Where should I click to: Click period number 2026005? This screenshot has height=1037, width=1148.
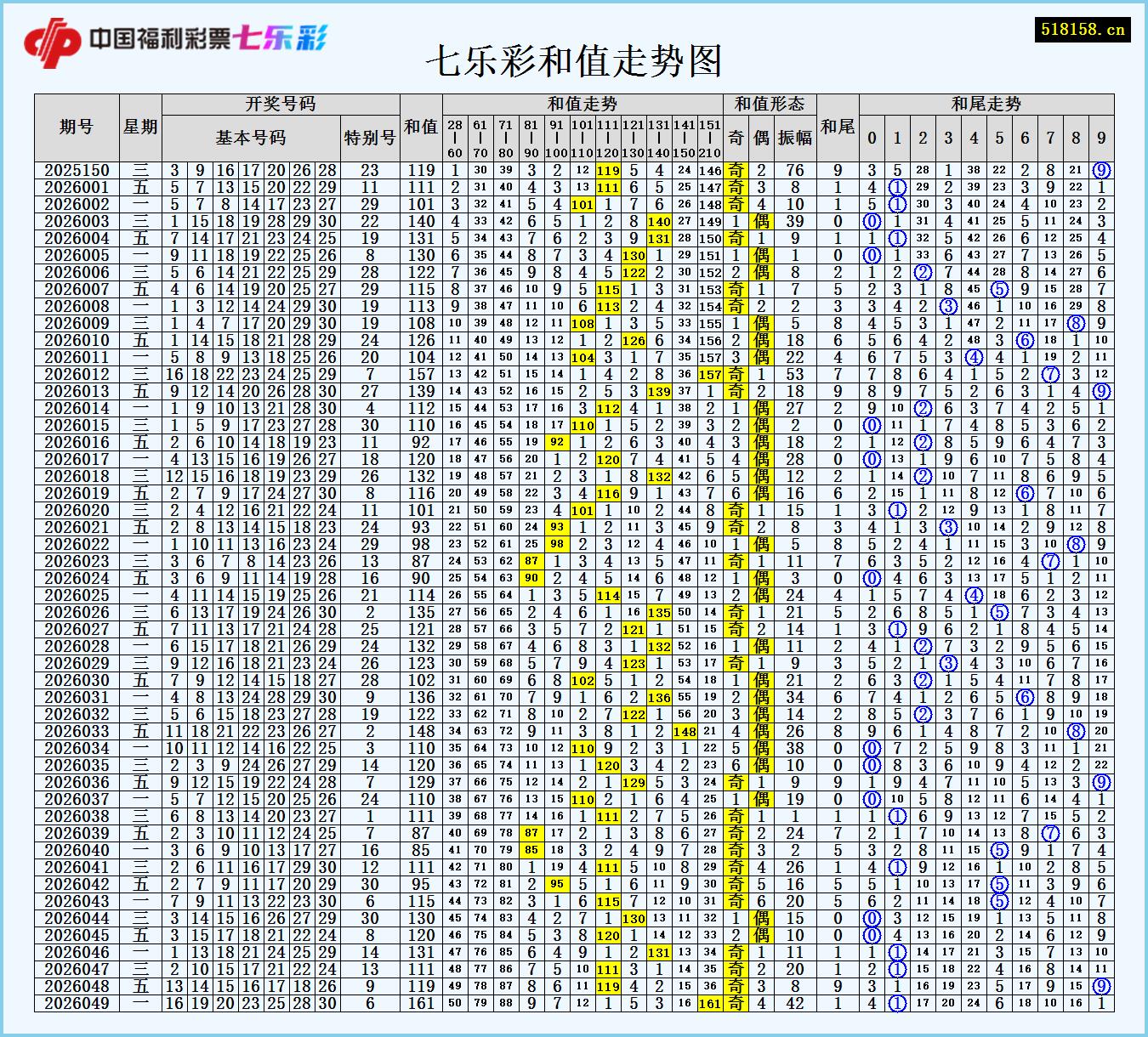click(x=77, y=256)
